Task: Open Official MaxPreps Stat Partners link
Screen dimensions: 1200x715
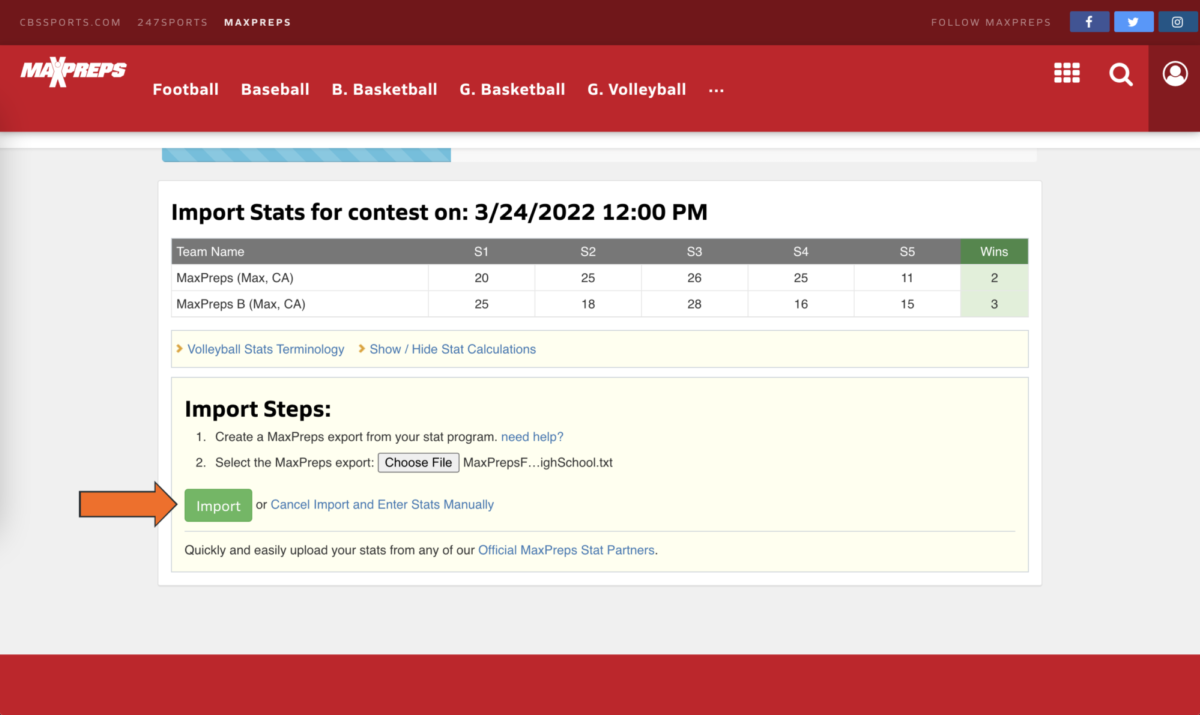Action: point(567,550)
